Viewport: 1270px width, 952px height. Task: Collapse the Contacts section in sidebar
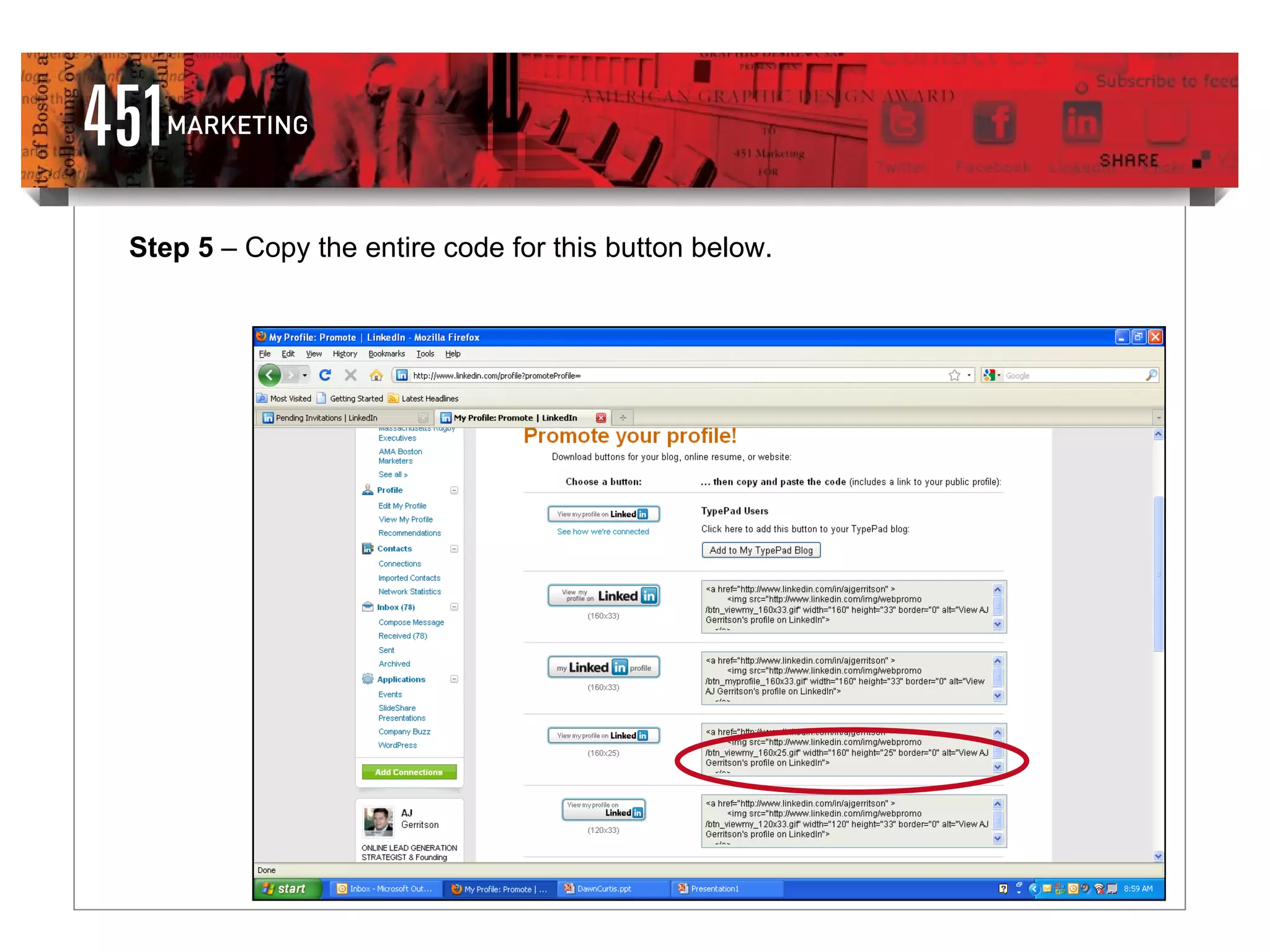454,549
